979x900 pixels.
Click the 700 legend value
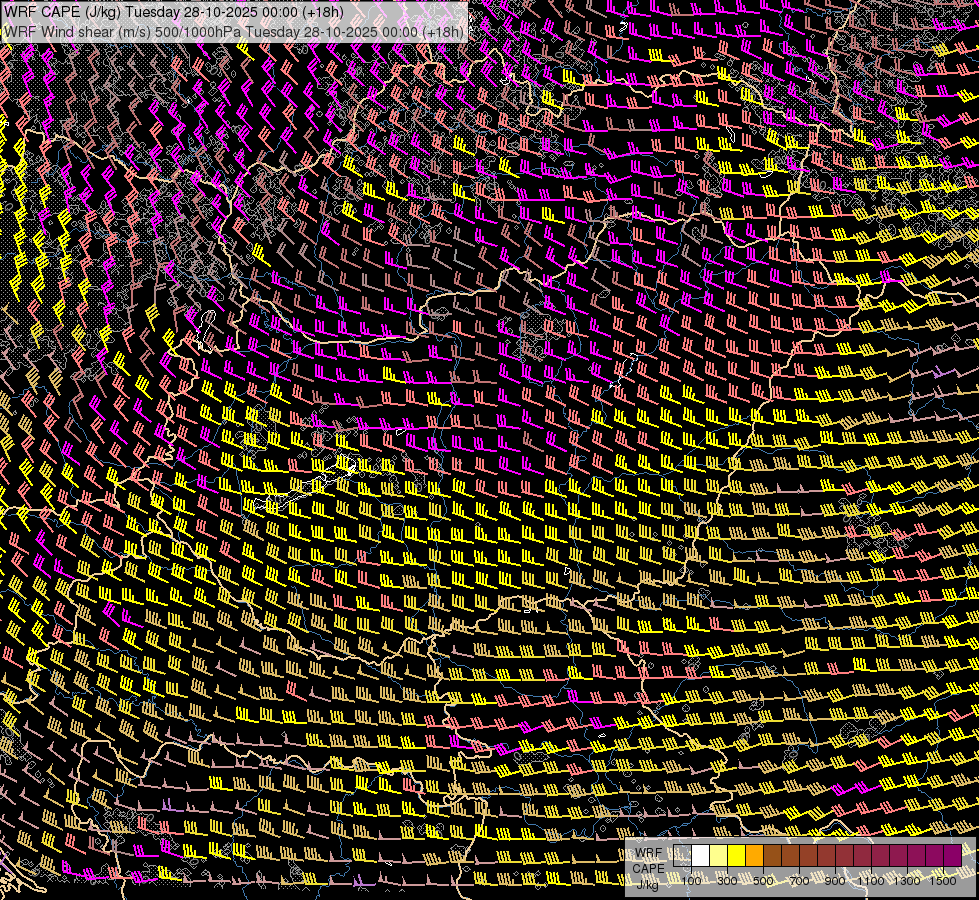tap(799, 881)
